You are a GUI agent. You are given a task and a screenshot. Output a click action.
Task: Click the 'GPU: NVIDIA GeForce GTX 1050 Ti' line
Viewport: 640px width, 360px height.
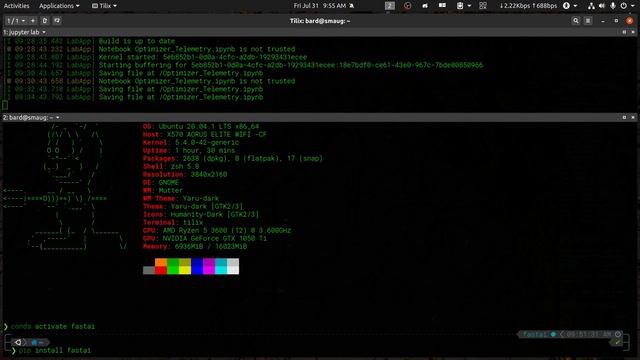coord(205,238)
